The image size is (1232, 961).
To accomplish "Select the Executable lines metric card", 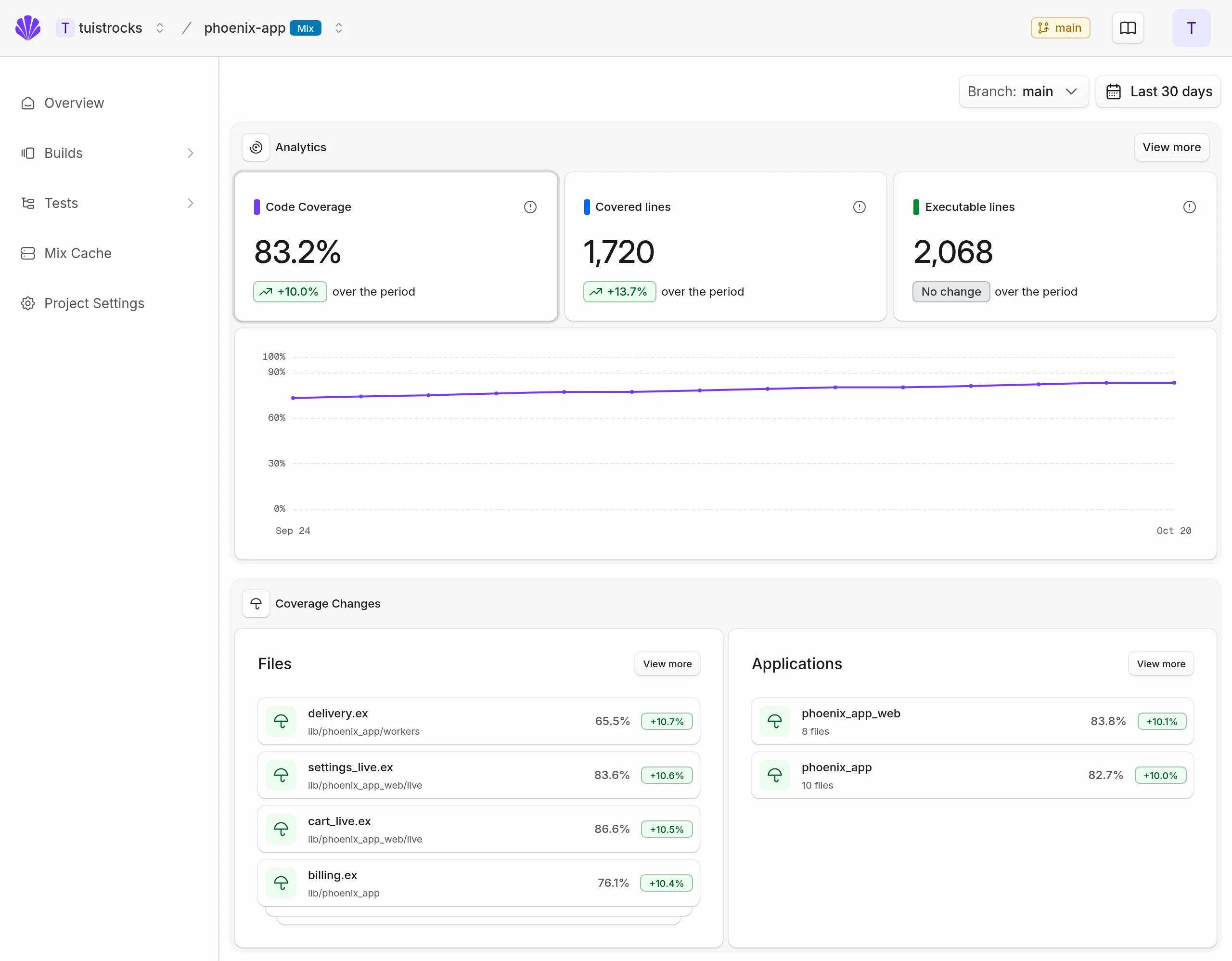I will coord(1055,247).
